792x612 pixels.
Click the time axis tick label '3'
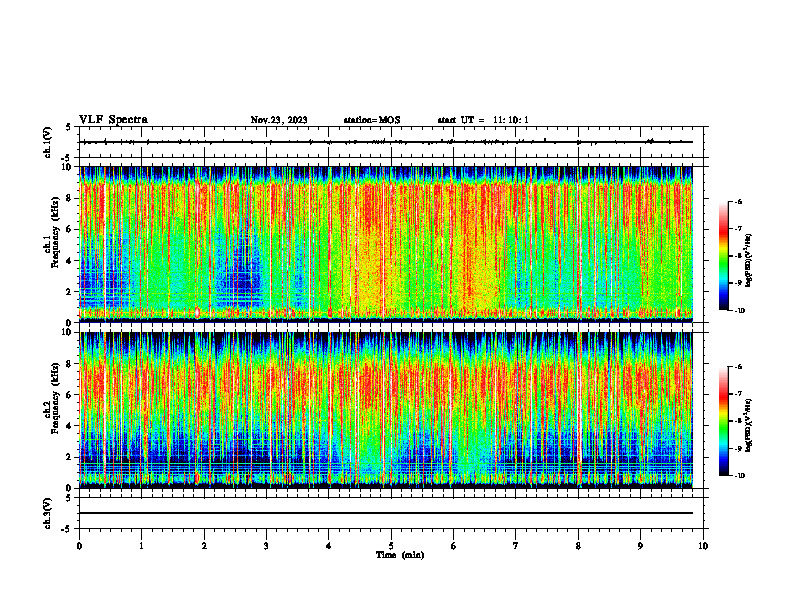click(x=266, y=546)
